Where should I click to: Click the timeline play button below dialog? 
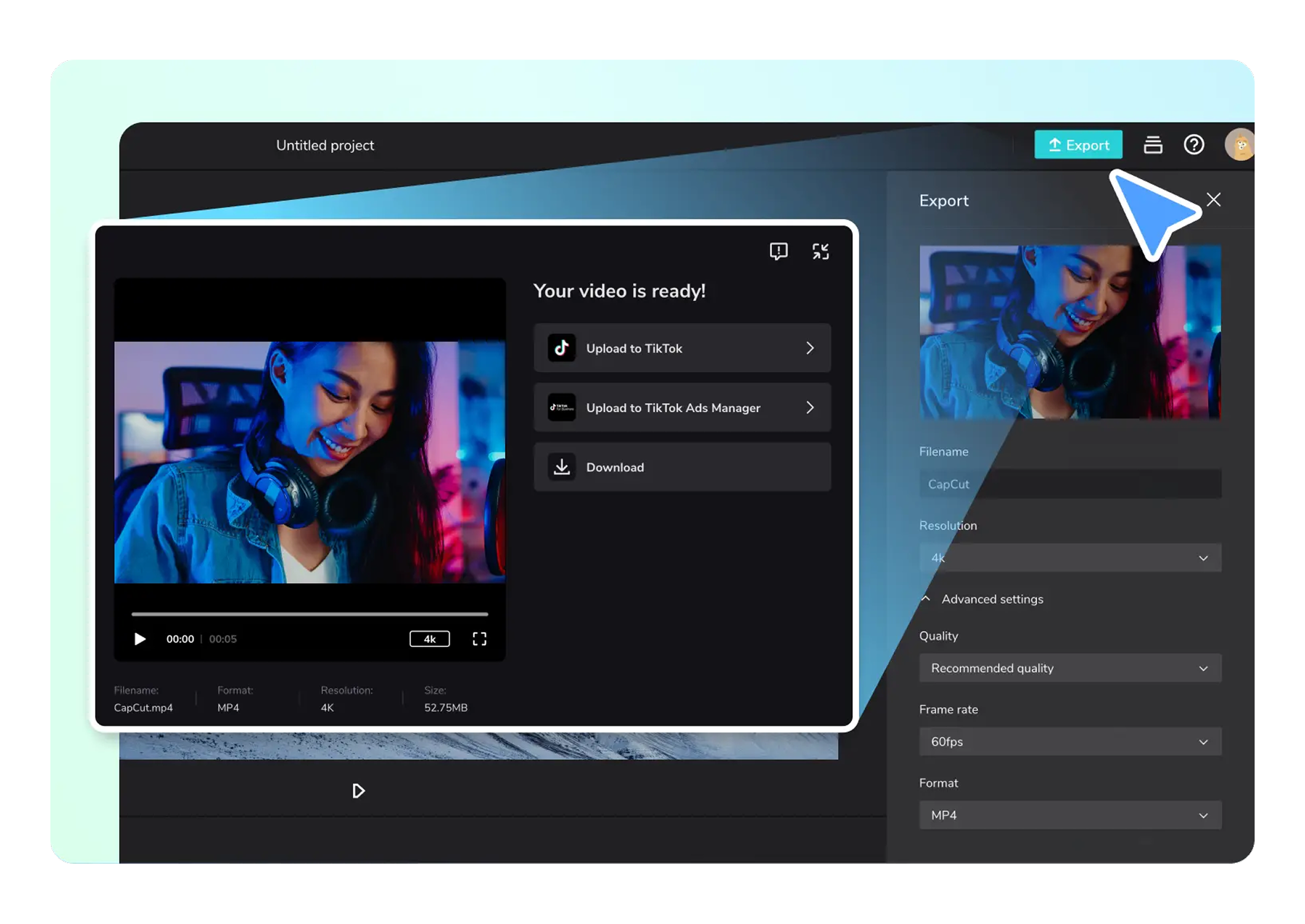[358, 791]
